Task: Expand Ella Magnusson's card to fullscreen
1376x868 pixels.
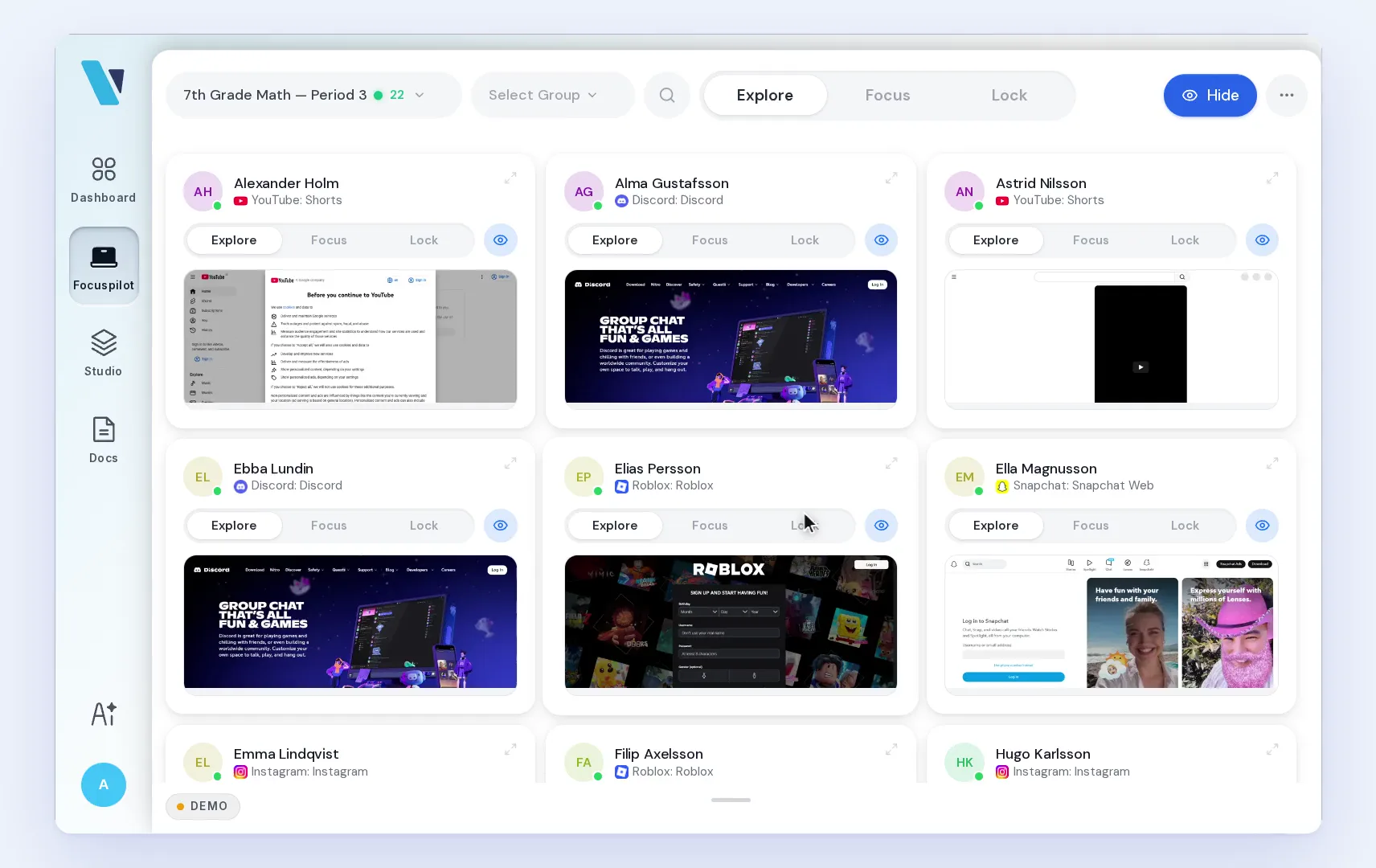Action: pos(1272,464)
